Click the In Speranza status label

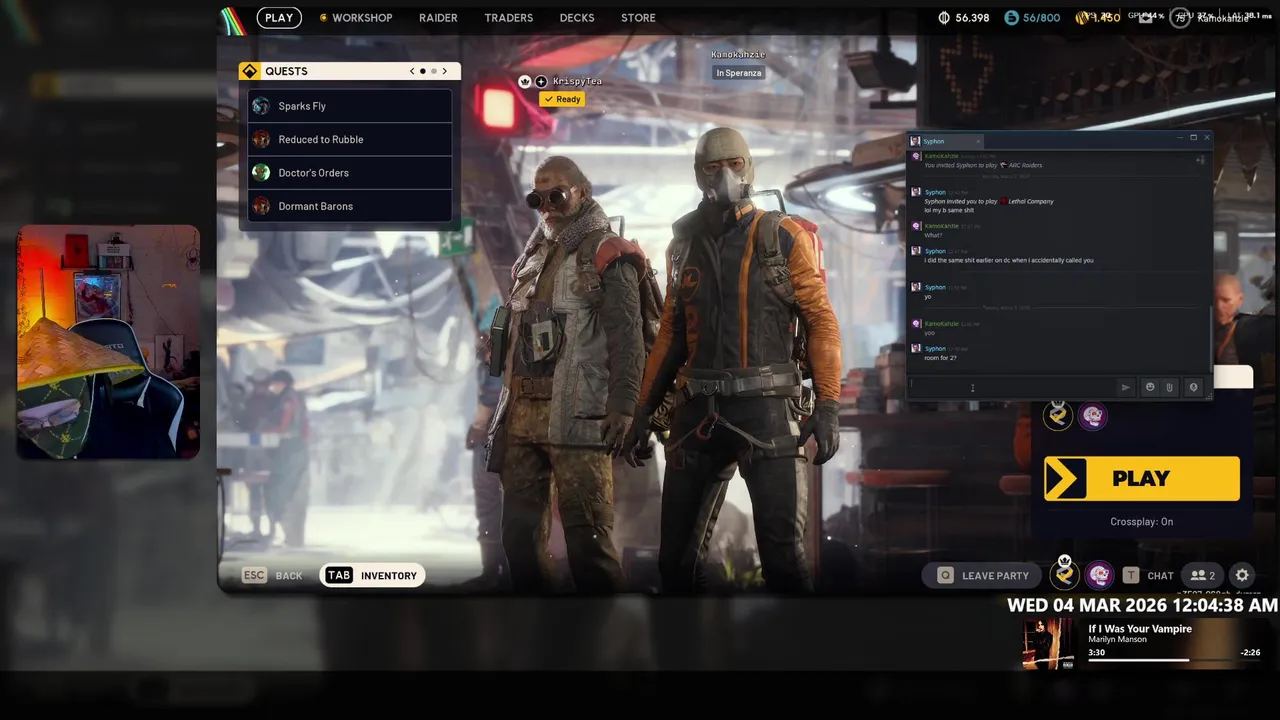739,73
